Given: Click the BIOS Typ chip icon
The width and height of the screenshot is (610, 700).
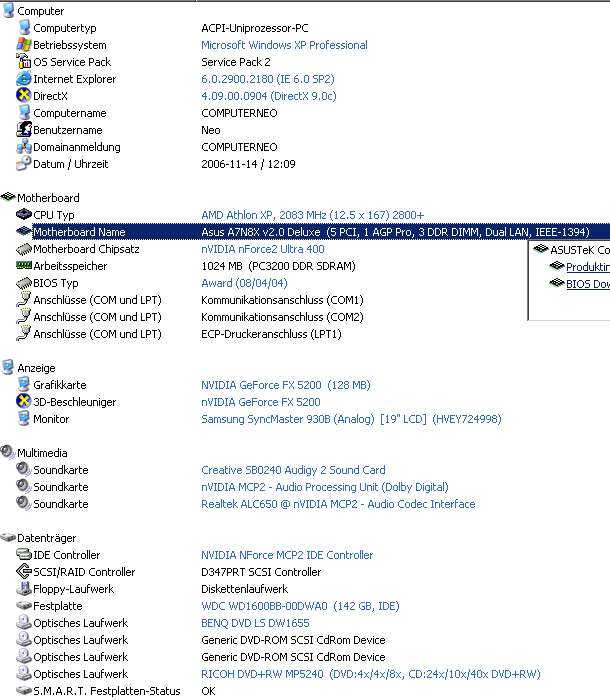Looking at the screenshot, I should click(24, 283).
